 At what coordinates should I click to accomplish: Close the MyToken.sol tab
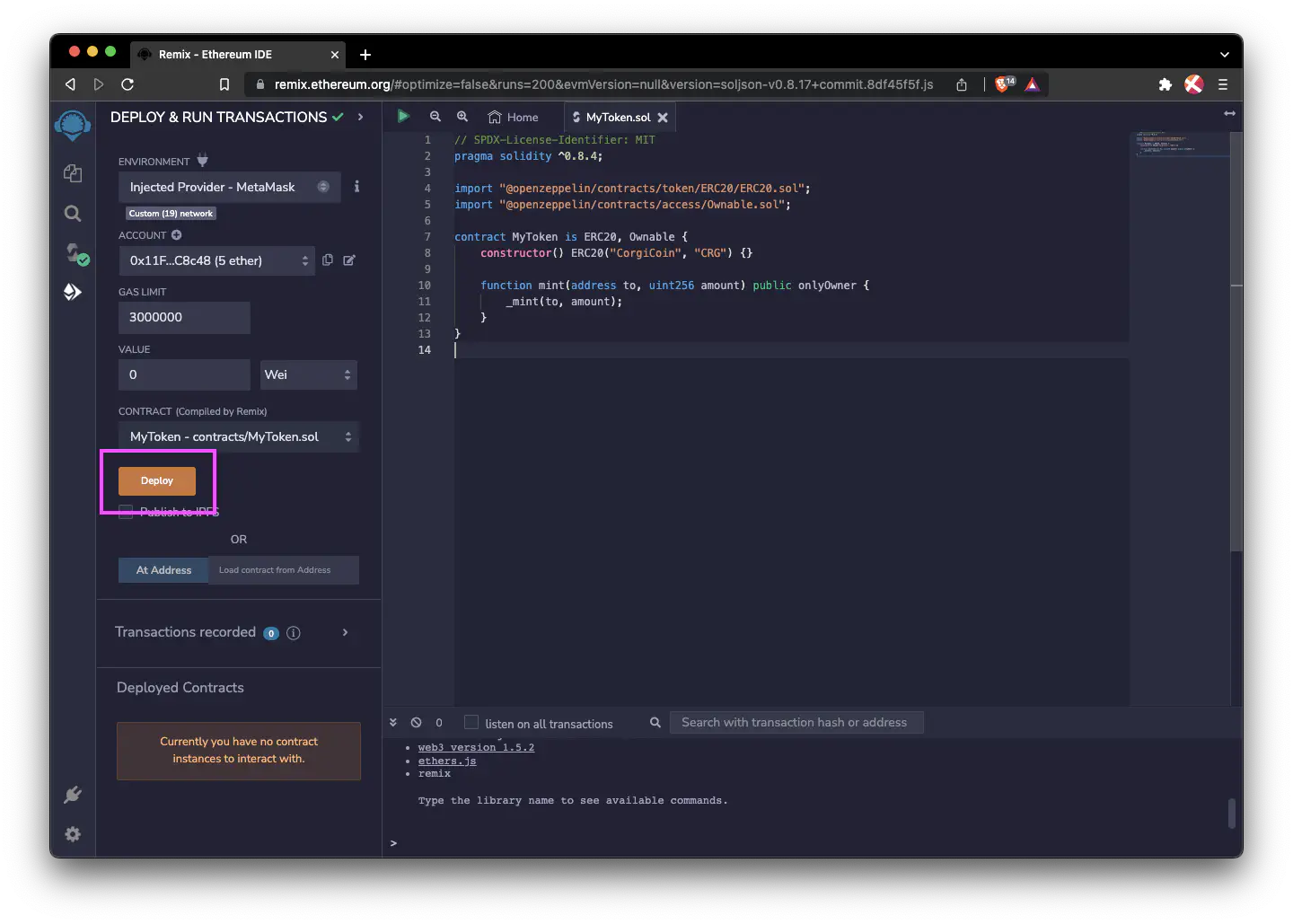pos(663,118)
